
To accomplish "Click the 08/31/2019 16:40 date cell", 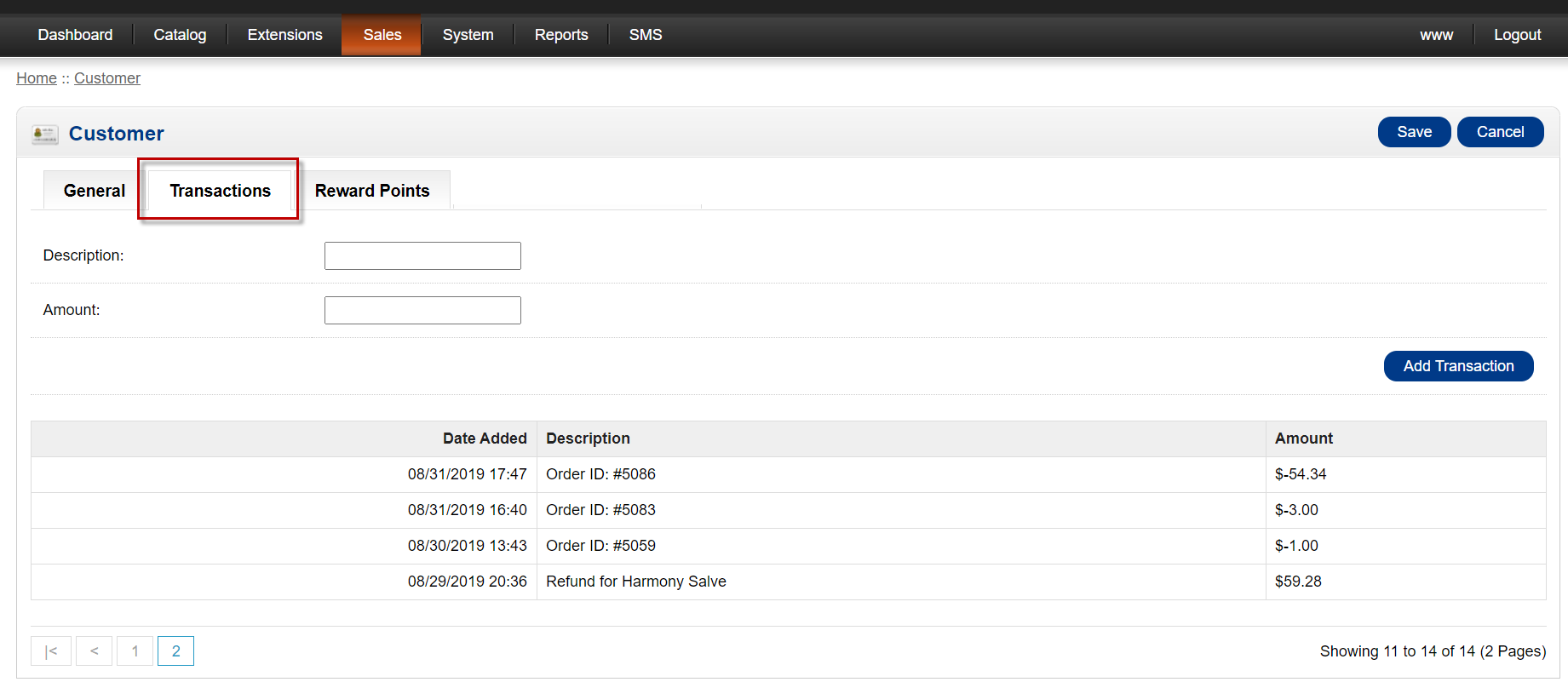I will [284, 510].
